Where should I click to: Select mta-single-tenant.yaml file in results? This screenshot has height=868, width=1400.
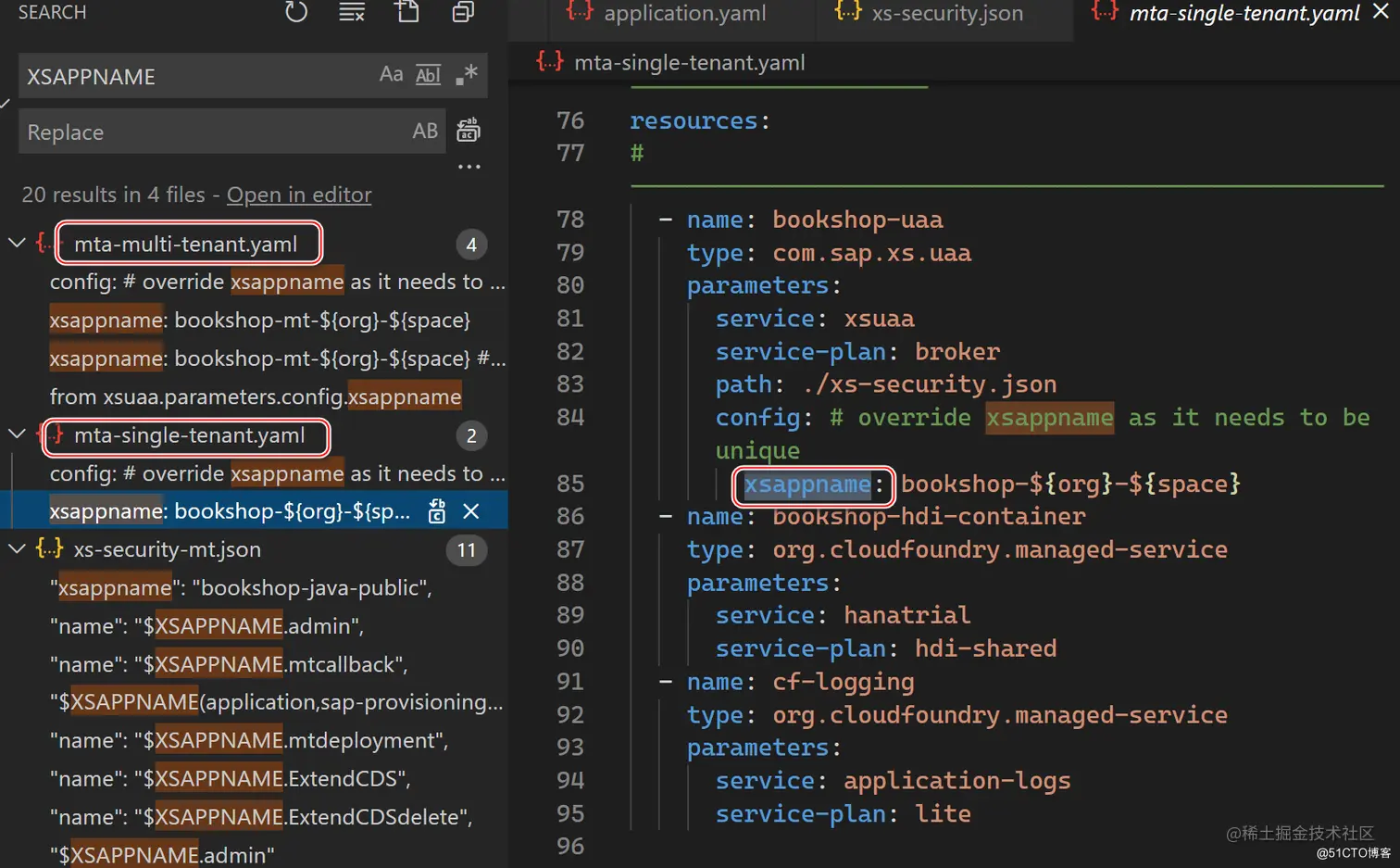tap(190, 435)
